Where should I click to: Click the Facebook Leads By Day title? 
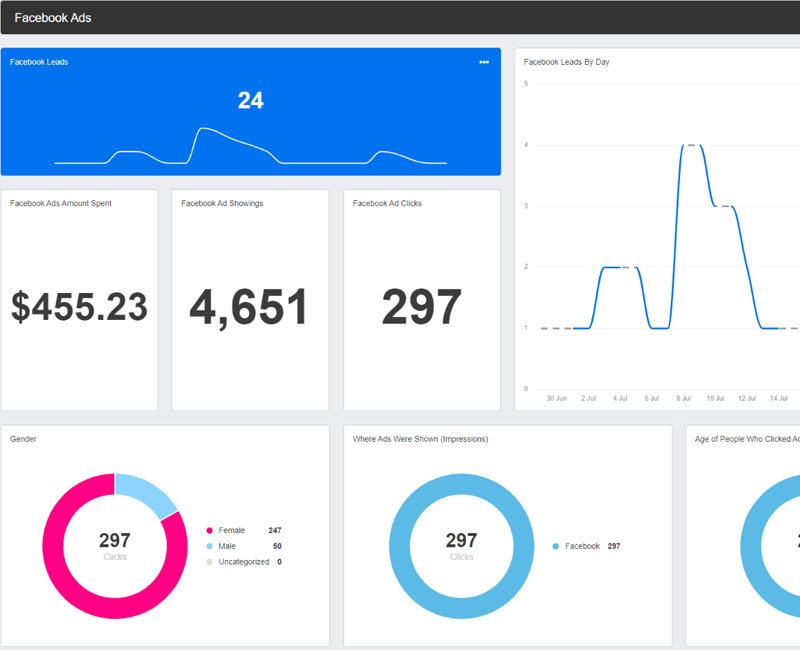point(566,62)
